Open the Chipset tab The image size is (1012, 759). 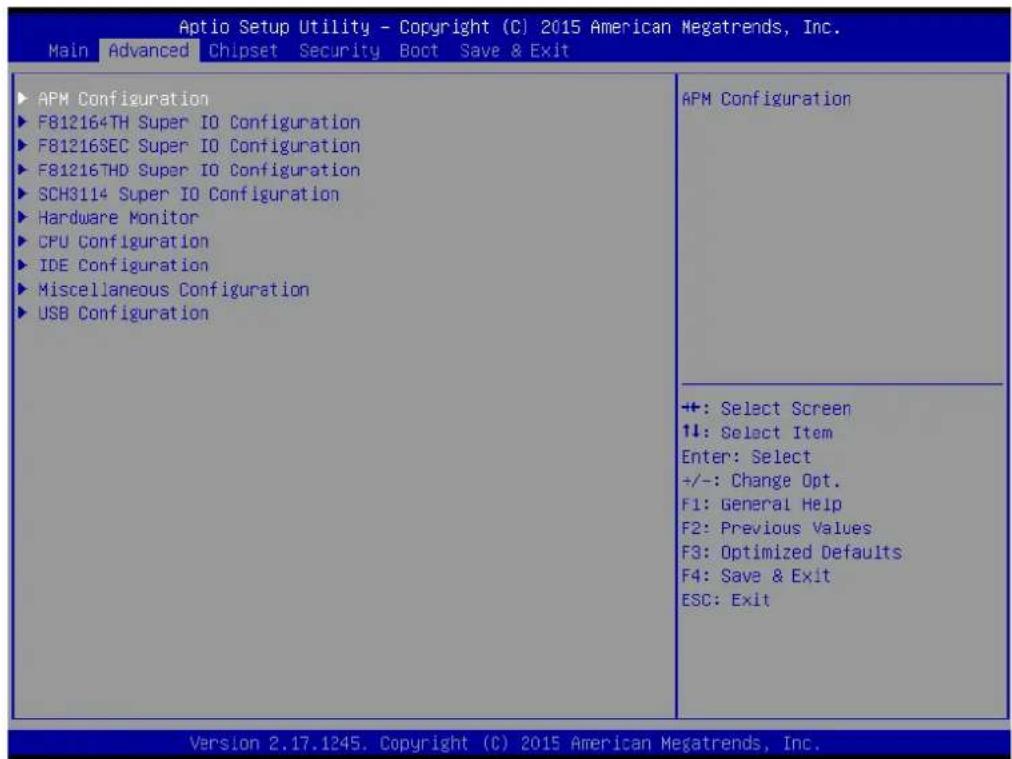(x=243, y=50)
